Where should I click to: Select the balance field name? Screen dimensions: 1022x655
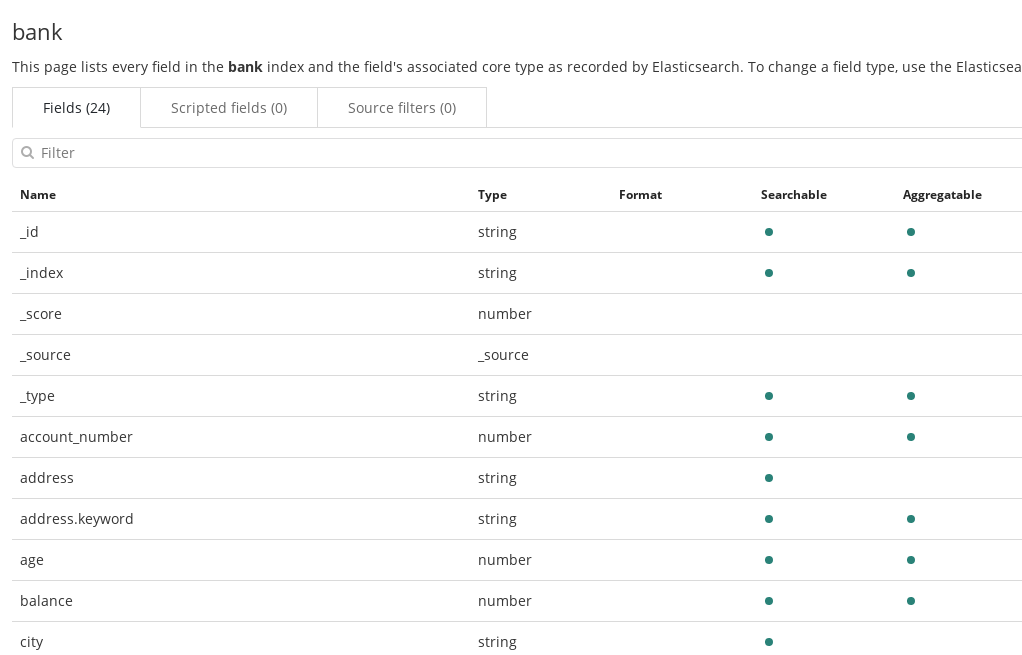[x=46, y=601]
